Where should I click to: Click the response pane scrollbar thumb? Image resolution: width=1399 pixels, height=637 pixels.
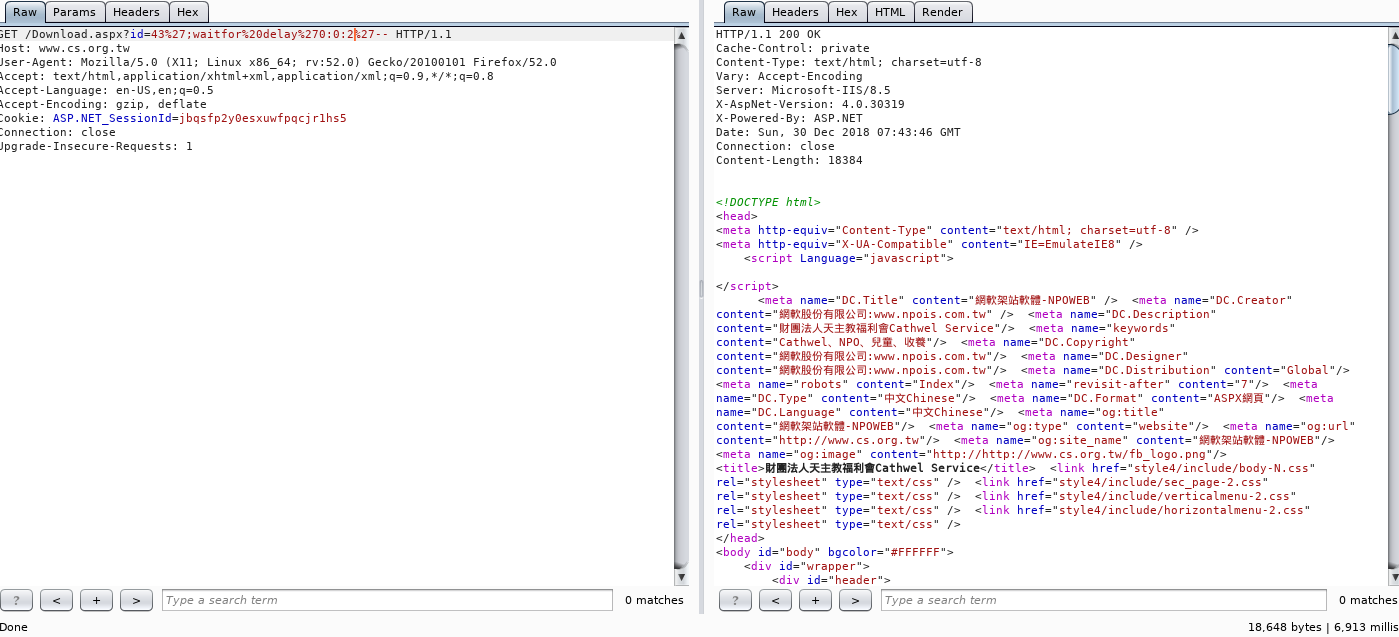tap(1394, 80)
